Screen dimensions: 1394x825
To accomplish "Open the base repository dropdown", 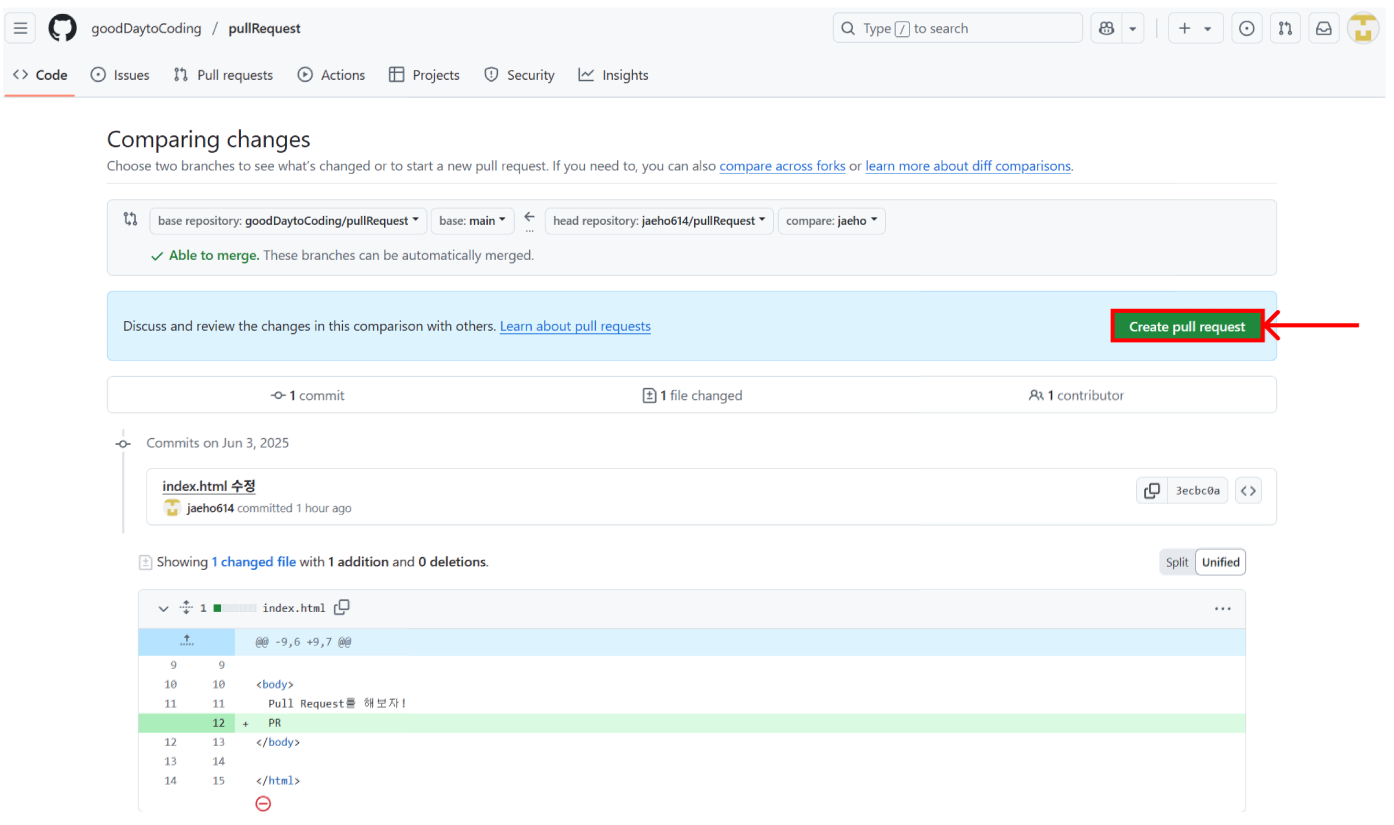I will pos(288,221).
